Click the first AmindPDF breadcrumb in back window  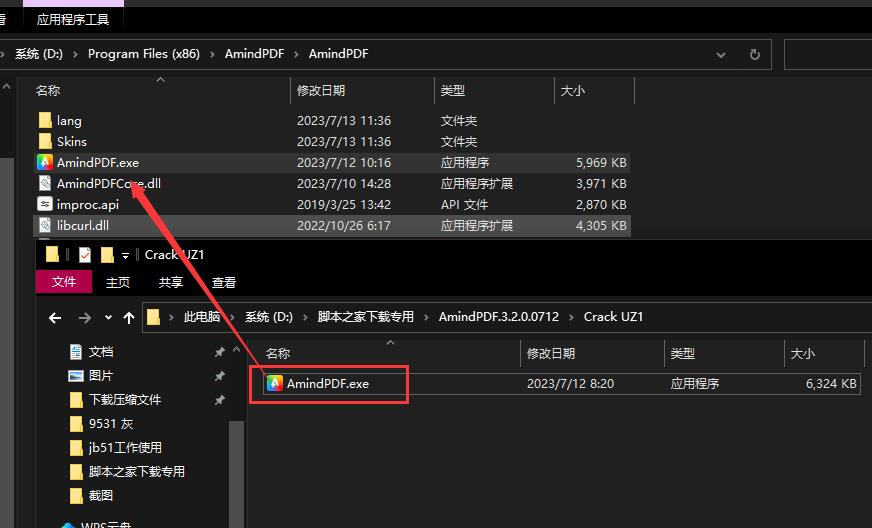click(254, 54)
